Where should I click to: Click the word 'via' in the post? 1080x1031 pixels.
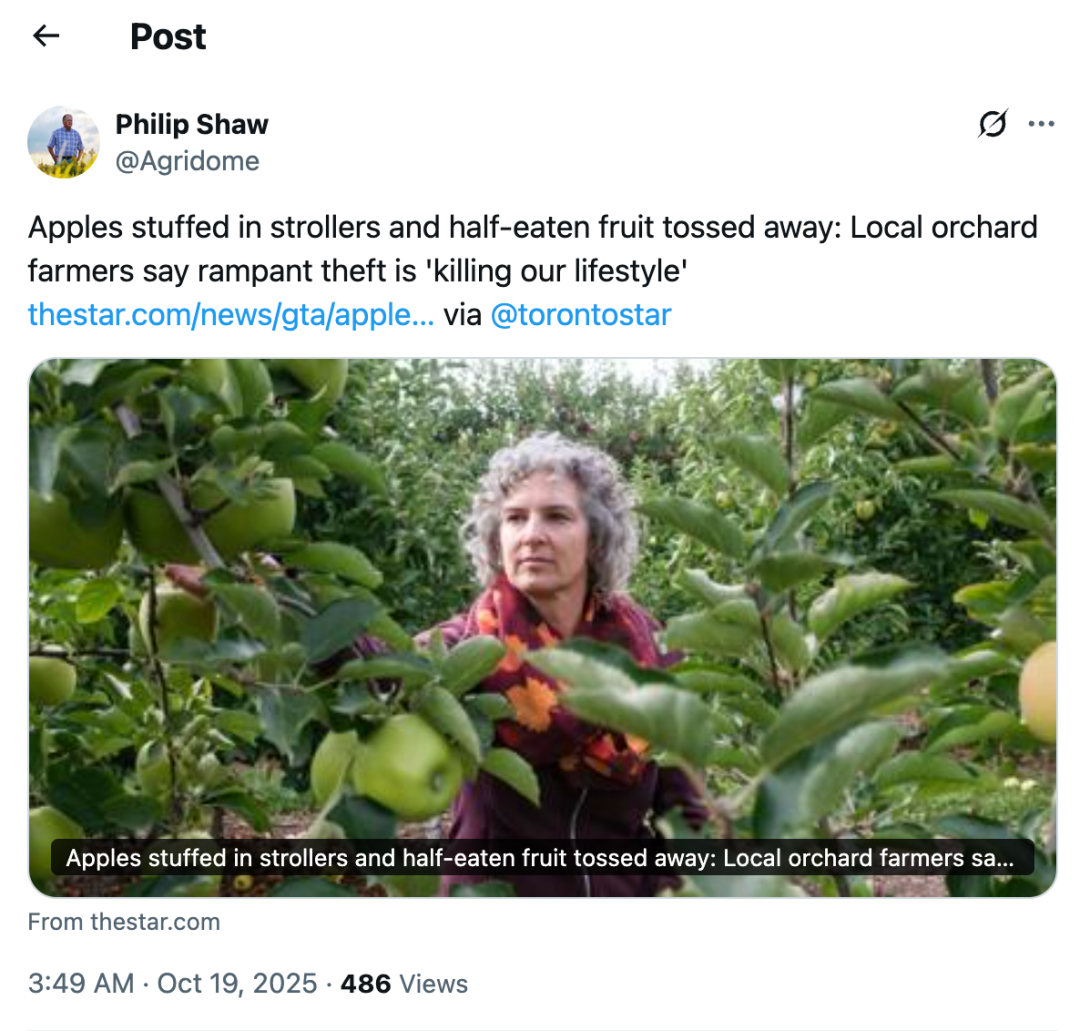[462, 315]
